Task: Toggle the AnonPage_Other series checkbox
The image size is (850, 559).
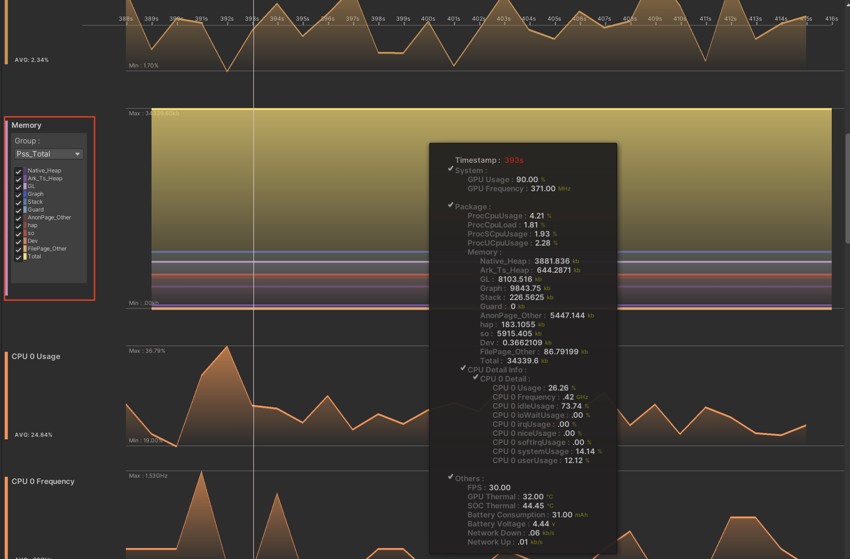Action: point(18,218)
